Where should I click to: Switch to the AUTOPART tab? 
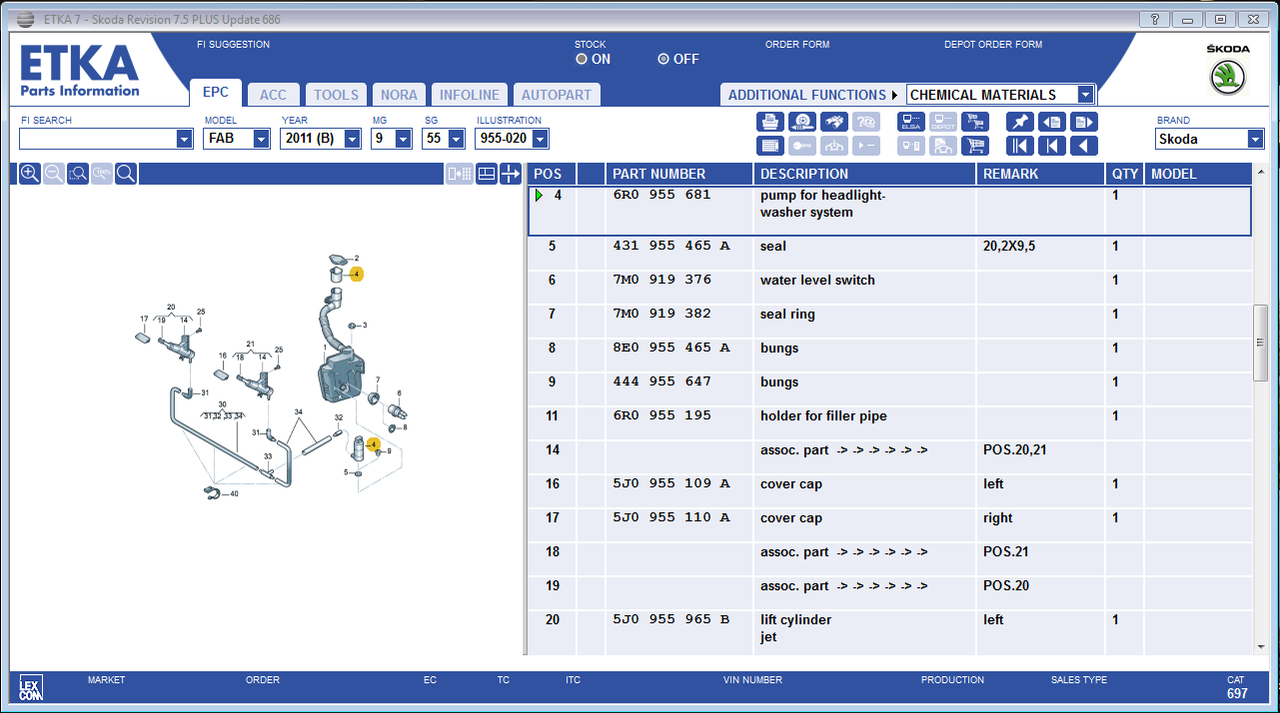(557, 95)
